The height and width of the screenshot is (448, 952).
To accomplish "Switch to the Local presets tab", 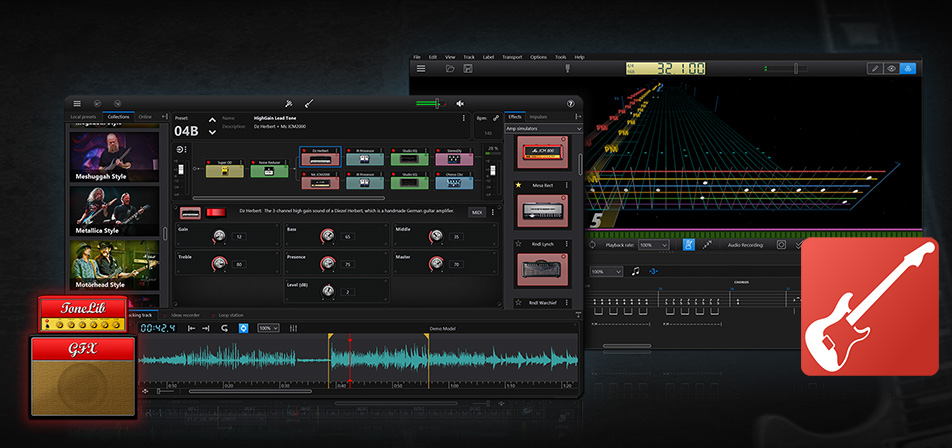I will pos(83,117).
